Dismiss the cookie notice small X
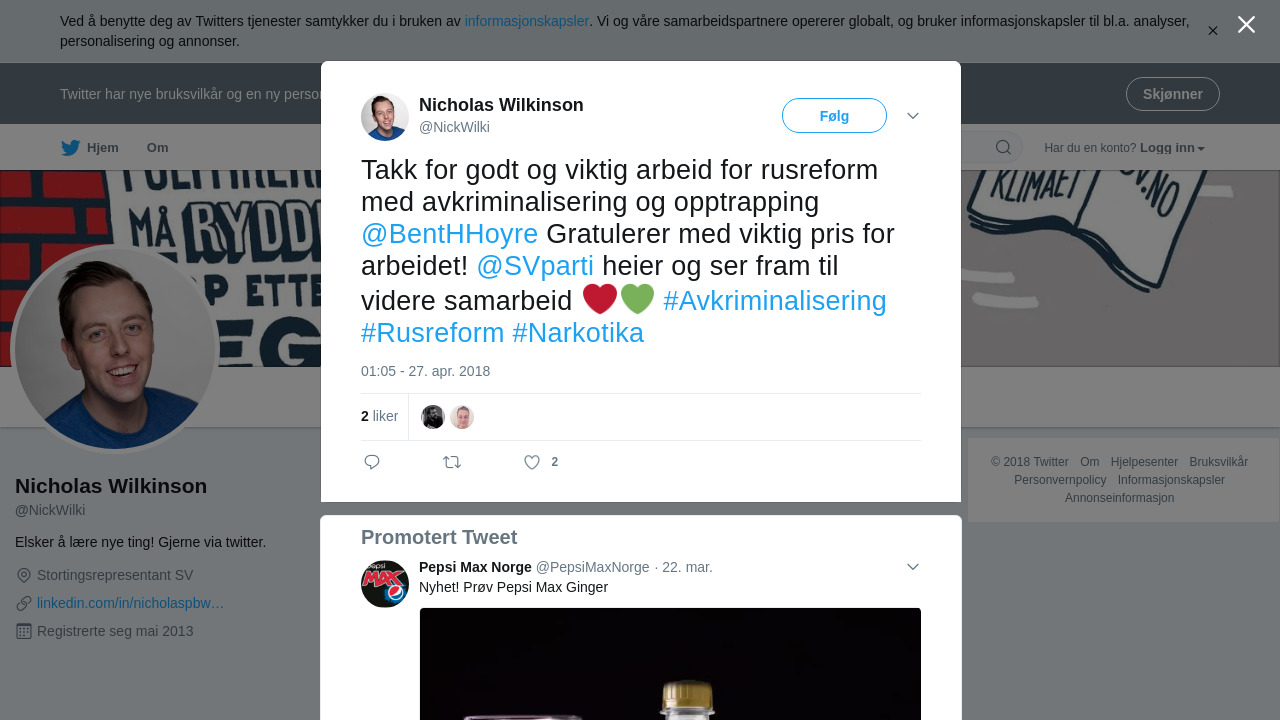This screenshot has height=720, width=1280. coord(1213,31)
